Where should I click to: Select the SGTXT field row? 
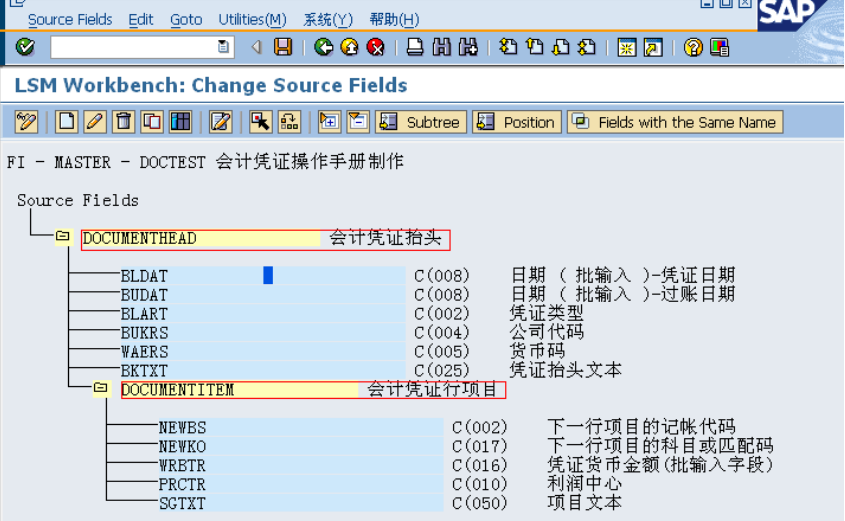301,503
